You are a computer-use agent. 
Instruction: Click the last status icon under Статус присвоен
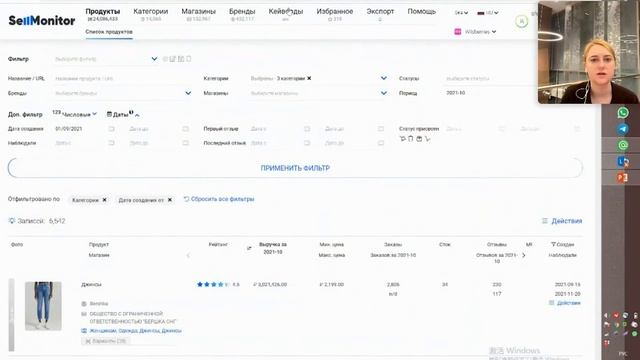(427, 139)
